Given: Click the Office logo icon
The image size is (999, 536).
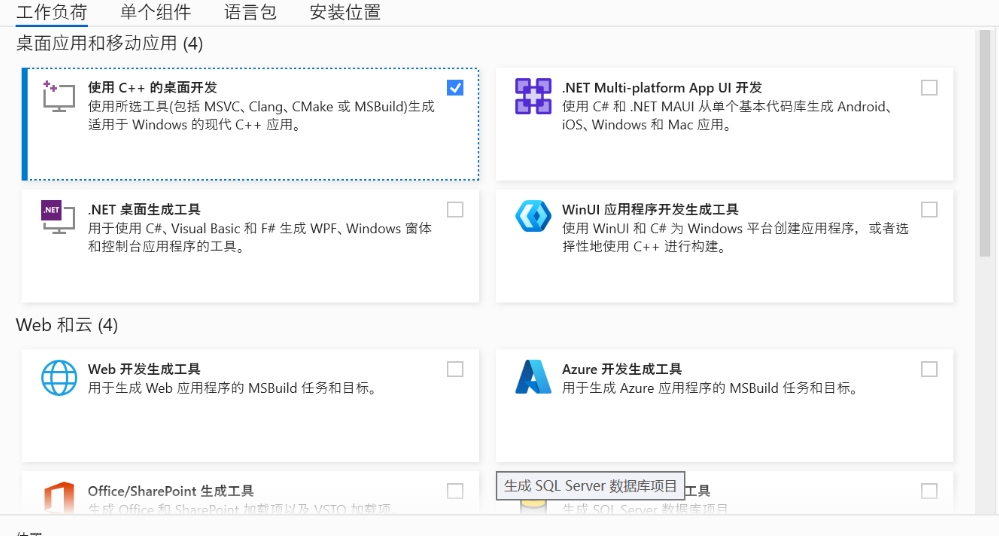Looking at the screenshot, I should [x=59, y=498].
